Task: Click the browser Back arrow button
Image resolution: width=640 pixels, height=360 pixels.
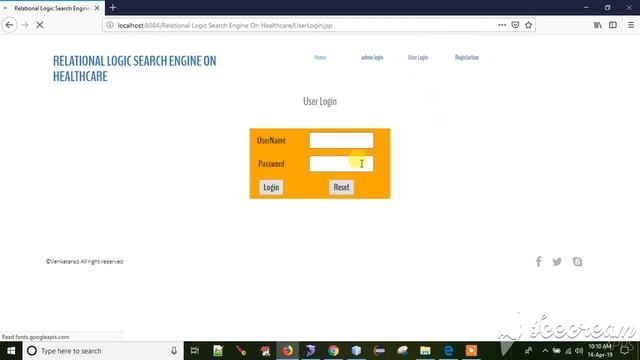Action: coord(9,25)
